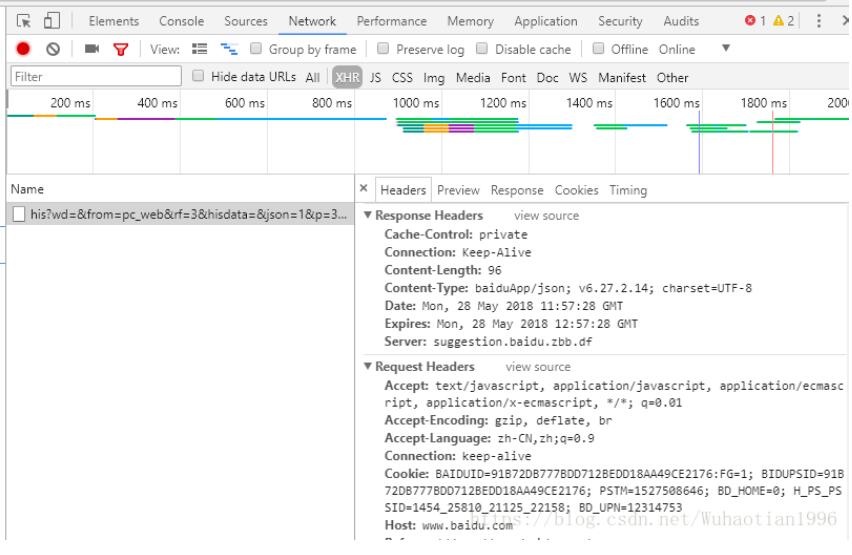Switch to large request rows view icon
This screenshot has width=852, height=555.
(199, 49)
